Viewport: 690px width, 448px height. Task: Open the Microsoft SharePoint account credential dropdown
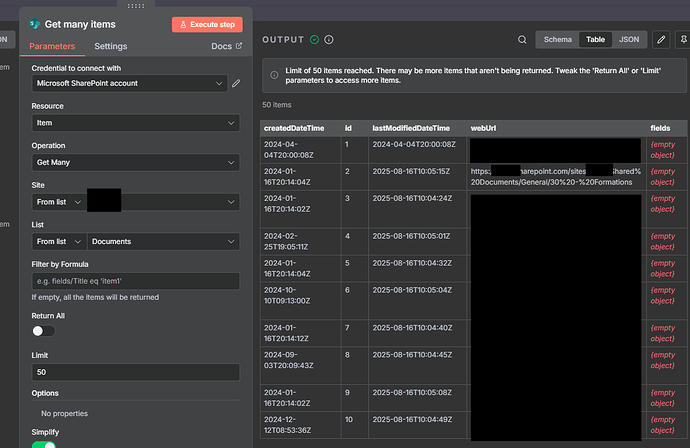coord(127,83)
